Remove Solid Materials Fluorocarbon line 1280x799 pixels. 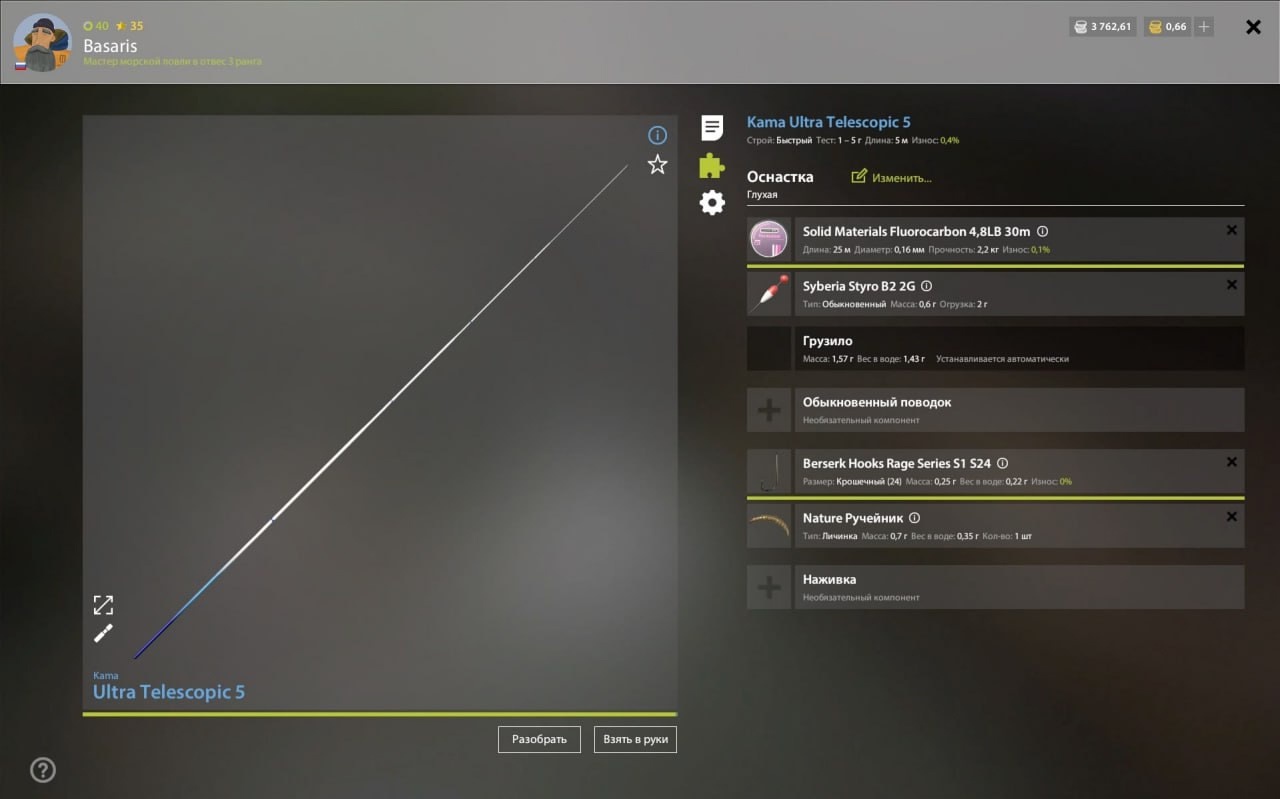point(1231,230)
